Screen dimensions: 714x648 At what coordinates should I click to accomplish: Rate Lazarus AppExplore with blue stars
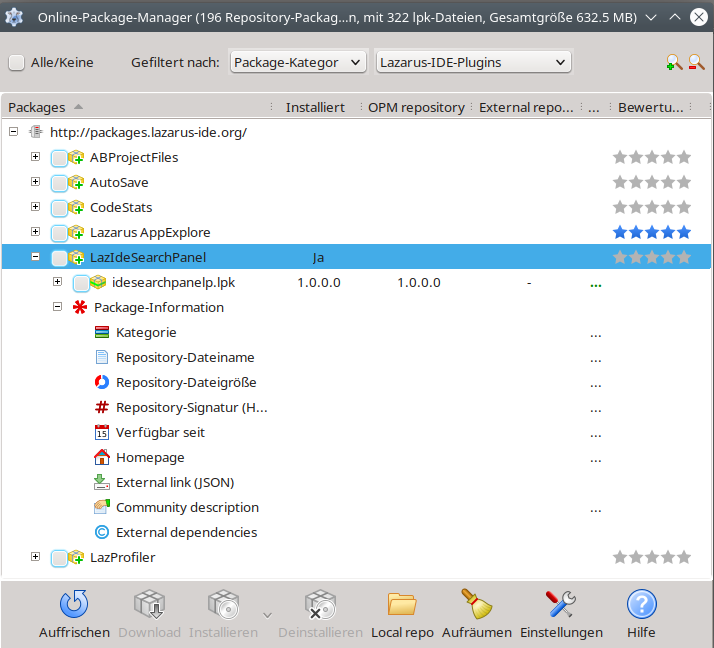point(652,232)
